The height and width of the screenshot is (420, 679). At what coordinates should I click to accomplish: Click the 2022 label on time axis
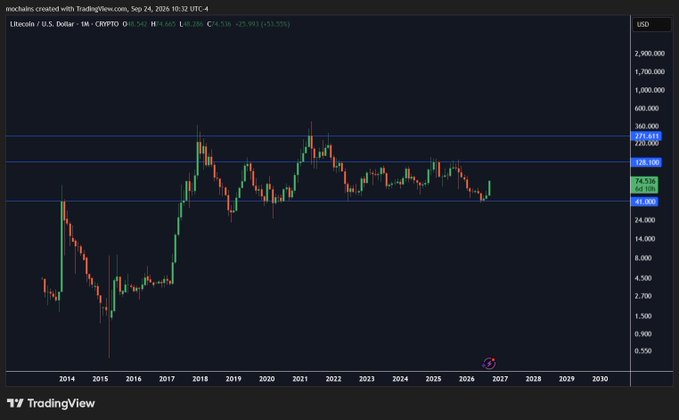tap(333, 379)
